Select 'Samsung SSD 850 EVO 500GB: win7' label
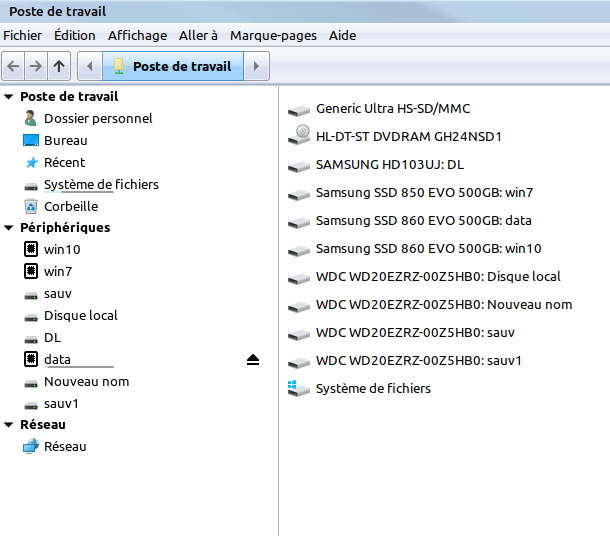610x536 pixels. [x=424, y=193]
